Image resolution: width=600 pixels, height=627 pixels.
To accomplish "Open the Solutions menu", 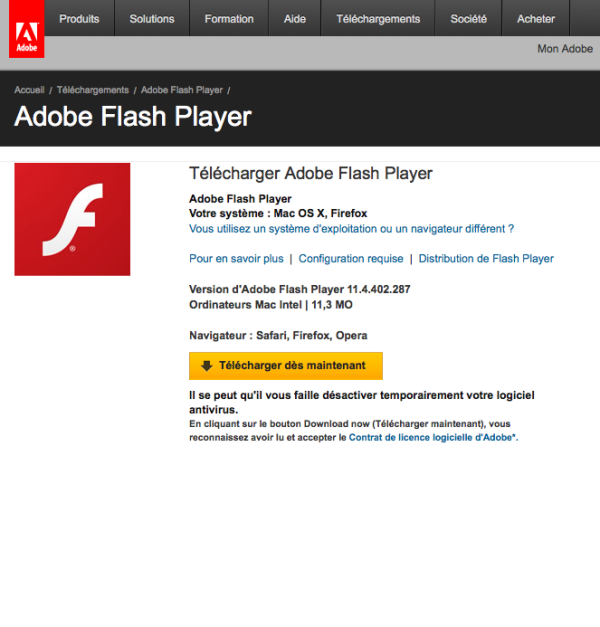I will click(x=152, y=19).
